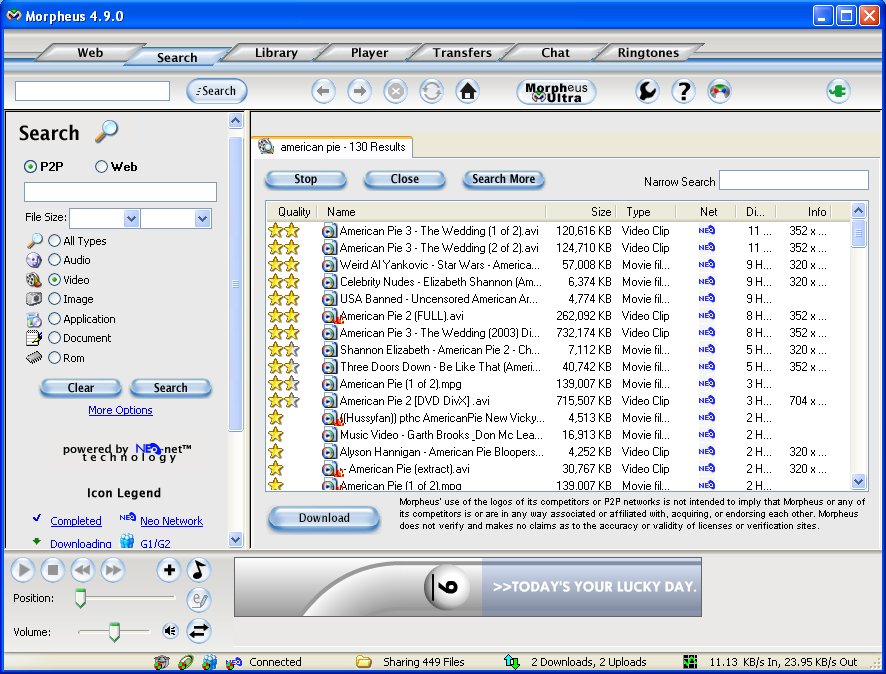Click the repeat arrows icon in player

click(x=199, y=630)
